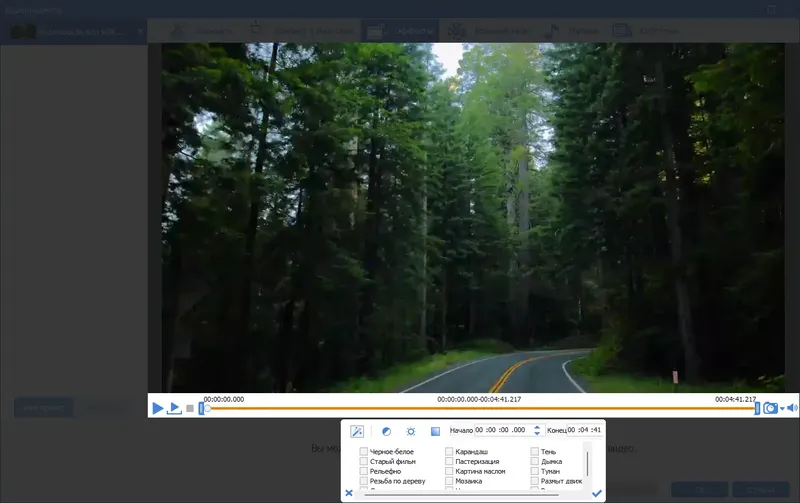800x503 pixels.
Task: Toggle the Пастеризация effect checkbox
Action: tap(449, 461)
